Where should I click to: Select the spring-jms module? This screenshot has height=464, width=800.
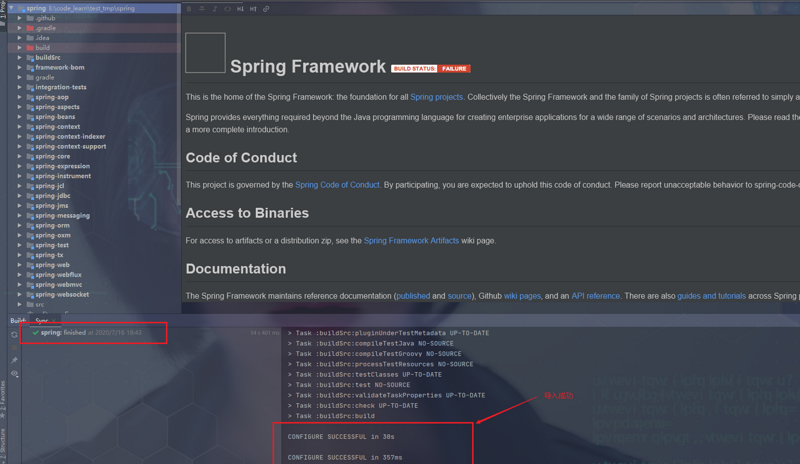point(52,206)
